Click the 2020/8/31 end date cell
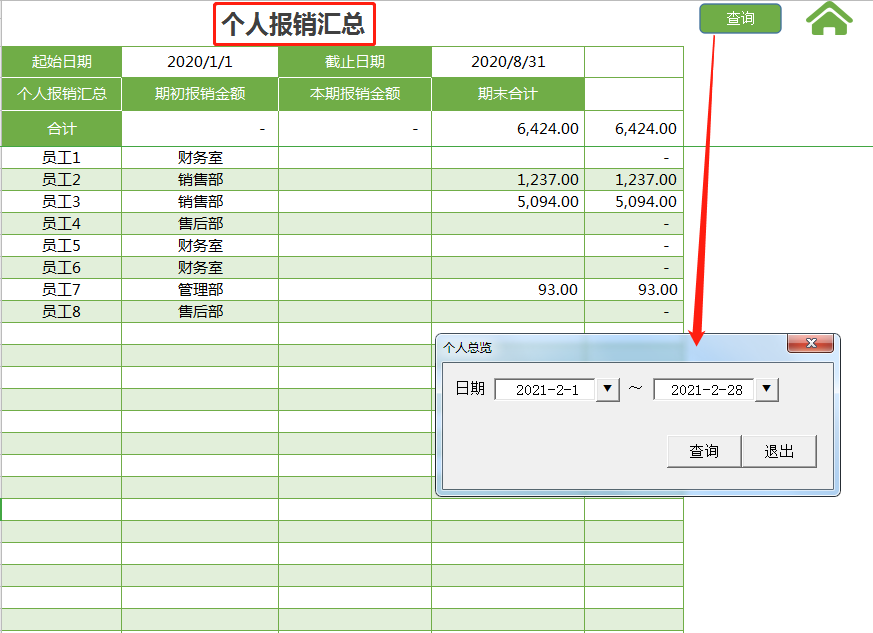873x633 pixels. [x=506, y=62]
